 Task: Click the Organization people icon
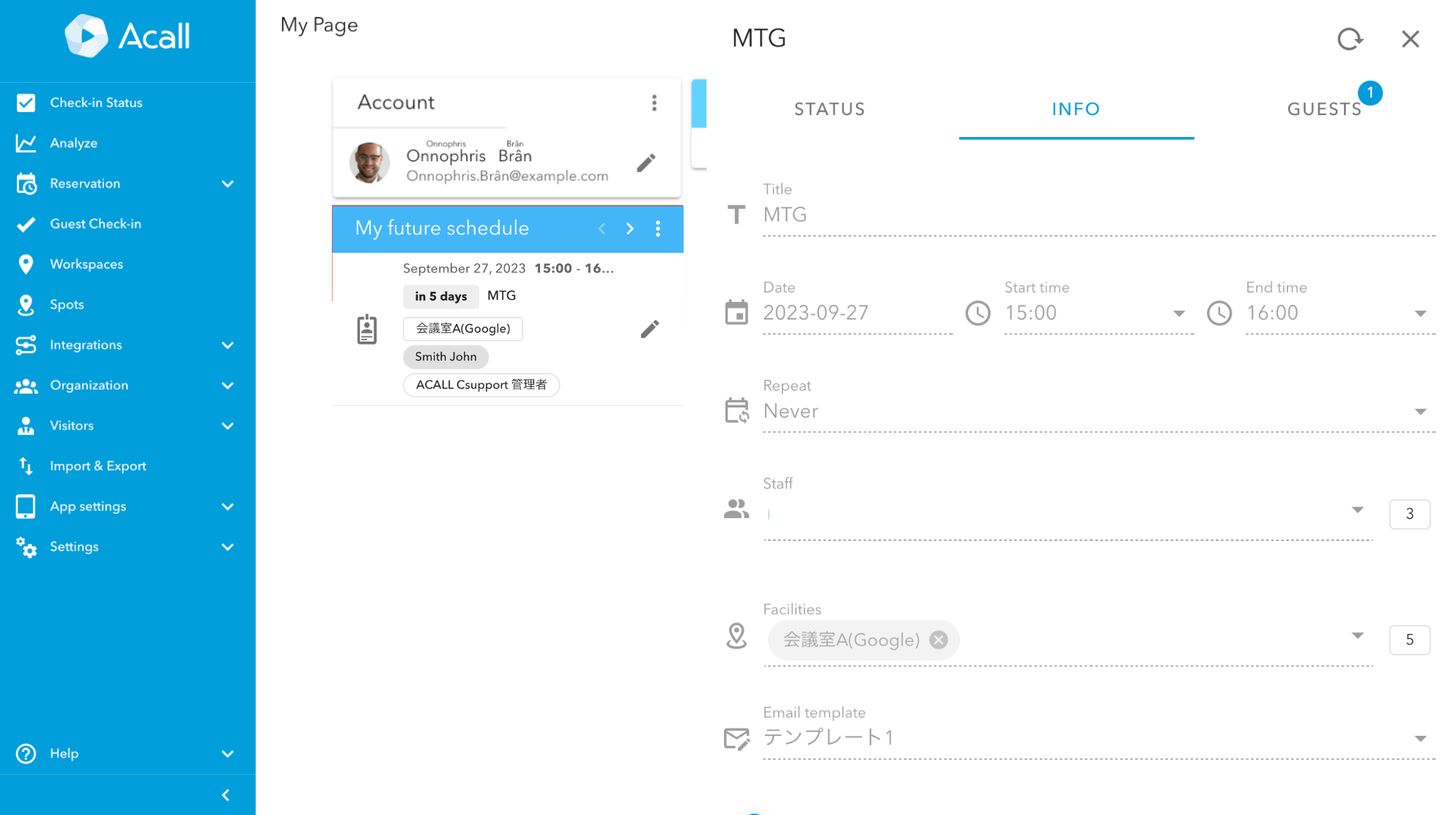[x=26, y=386]
